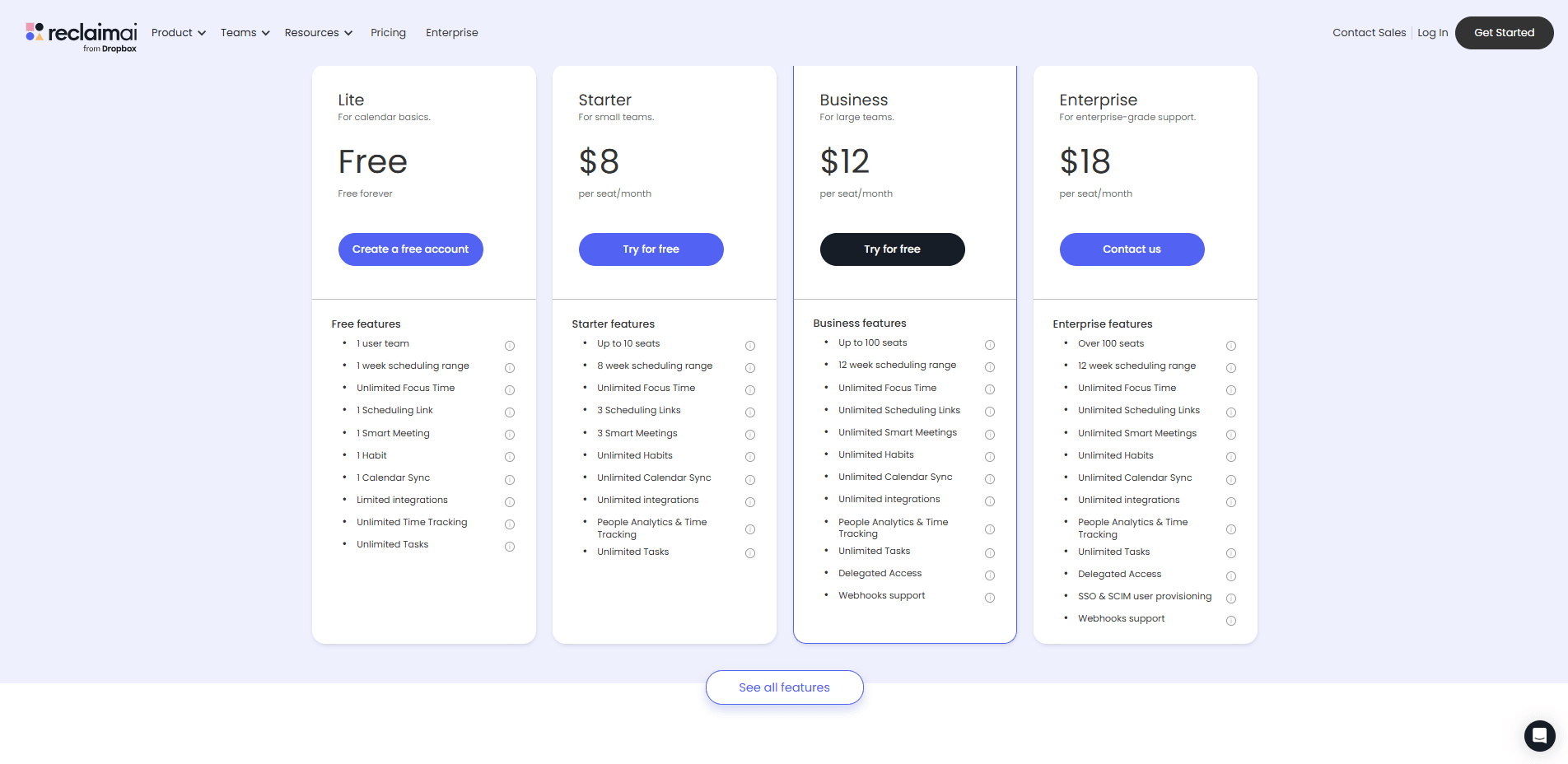Open the chat support widget
This screenshot has height=764, width=1568.
point(1538,735)
